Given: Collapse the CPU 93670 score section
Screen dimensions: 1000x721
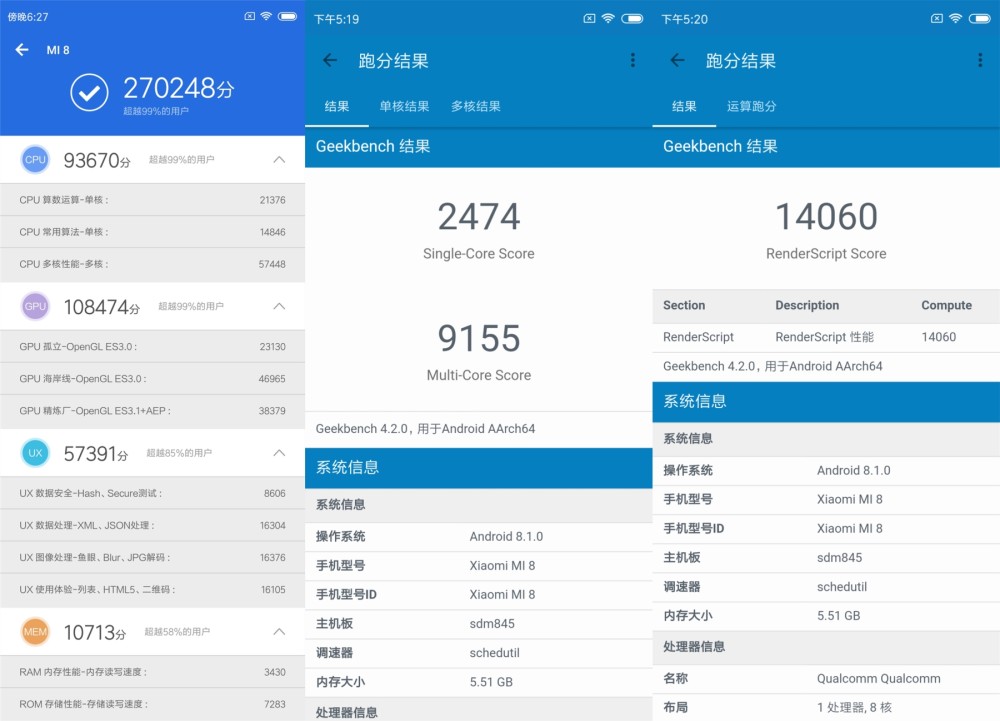Looking at the screenshot, I should point(279,159).
